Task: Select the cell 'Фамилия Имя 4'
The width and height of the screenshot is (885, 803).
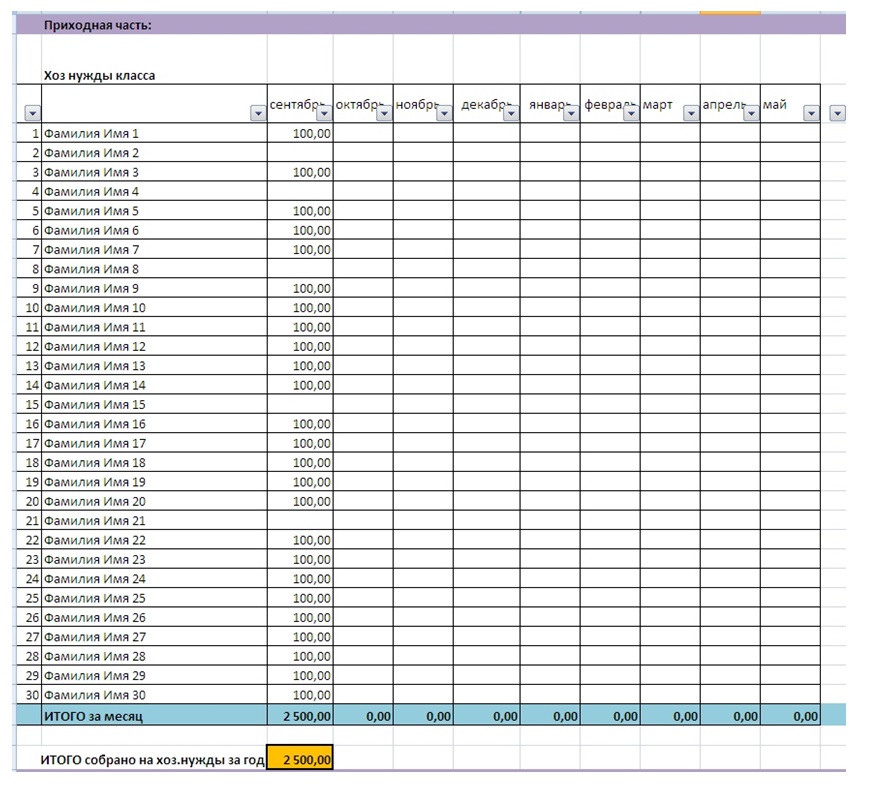Action: (x=154, y=191)
